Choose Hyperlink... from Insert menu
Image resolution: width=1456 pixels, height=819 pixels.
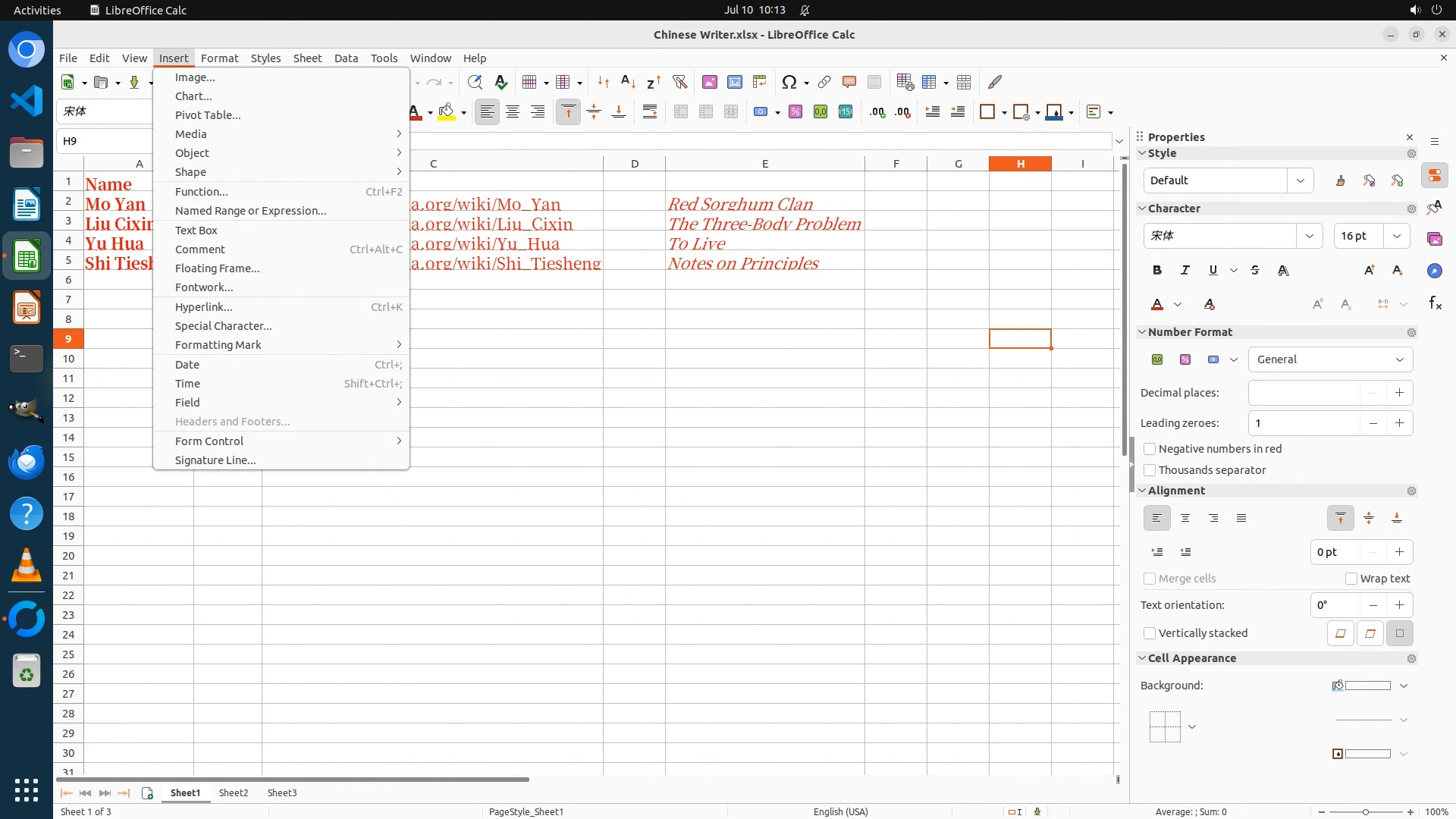(203, 307)
